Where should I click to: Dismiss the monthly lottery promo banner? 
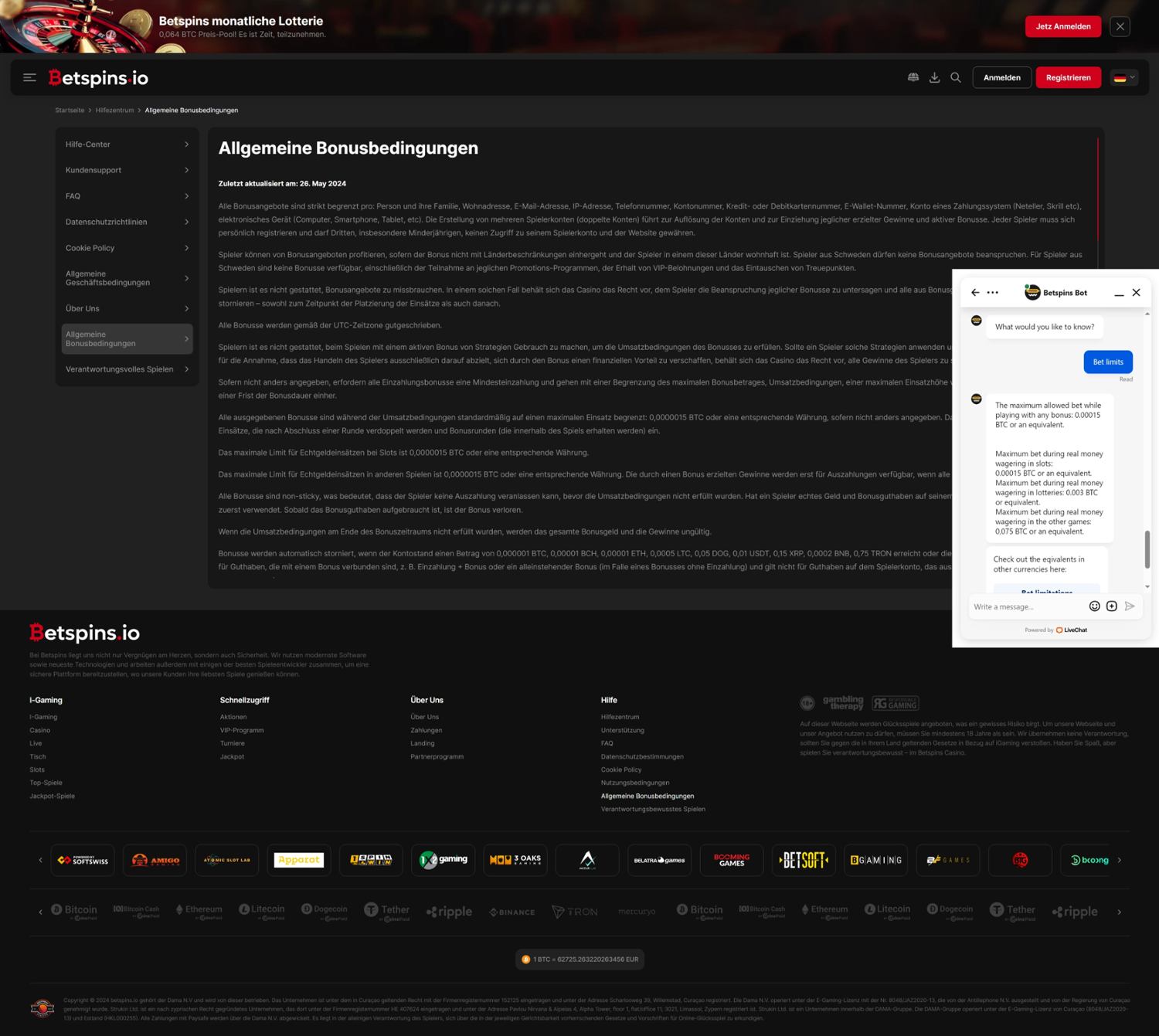(1120, 26)
